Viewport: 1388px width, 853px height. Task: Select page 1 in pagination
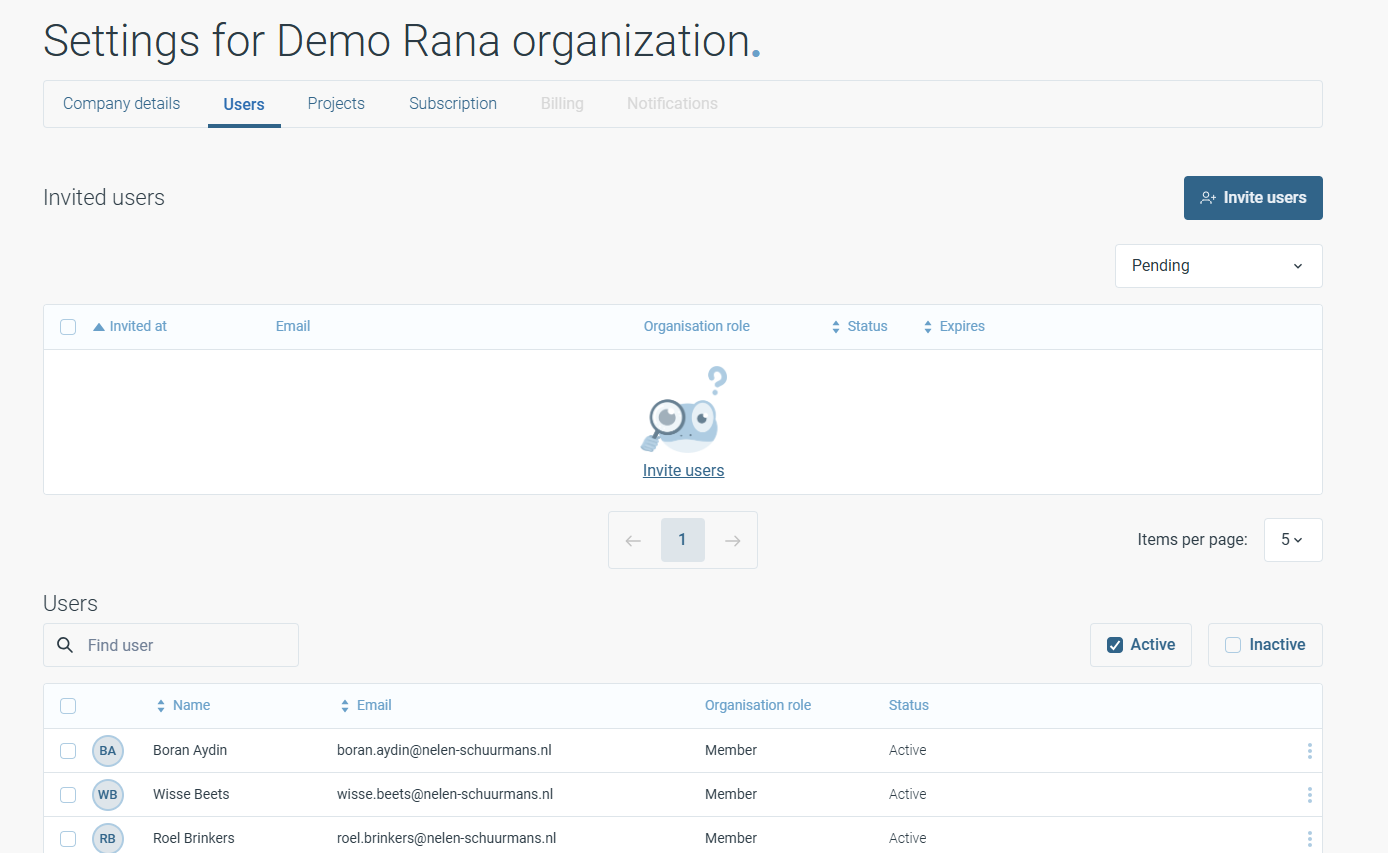[x=683, y=540]
